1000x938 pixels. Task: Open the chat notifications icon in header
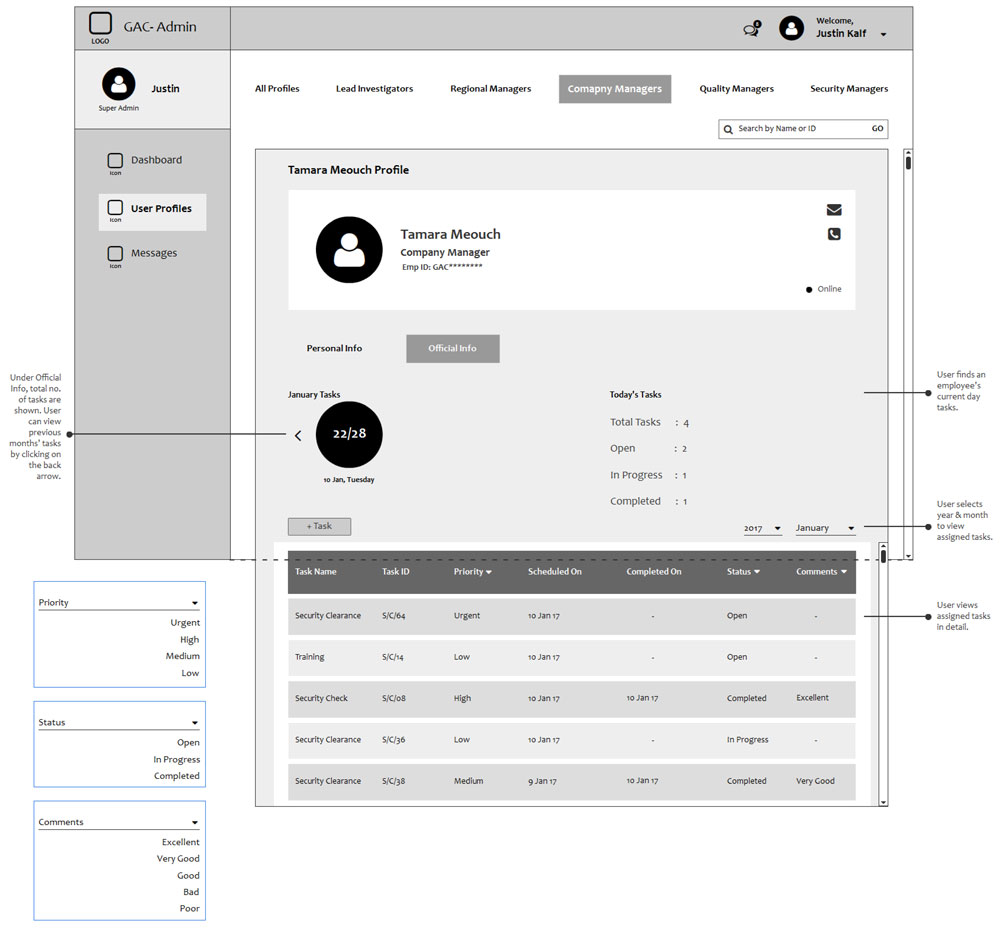click(751, 30)
